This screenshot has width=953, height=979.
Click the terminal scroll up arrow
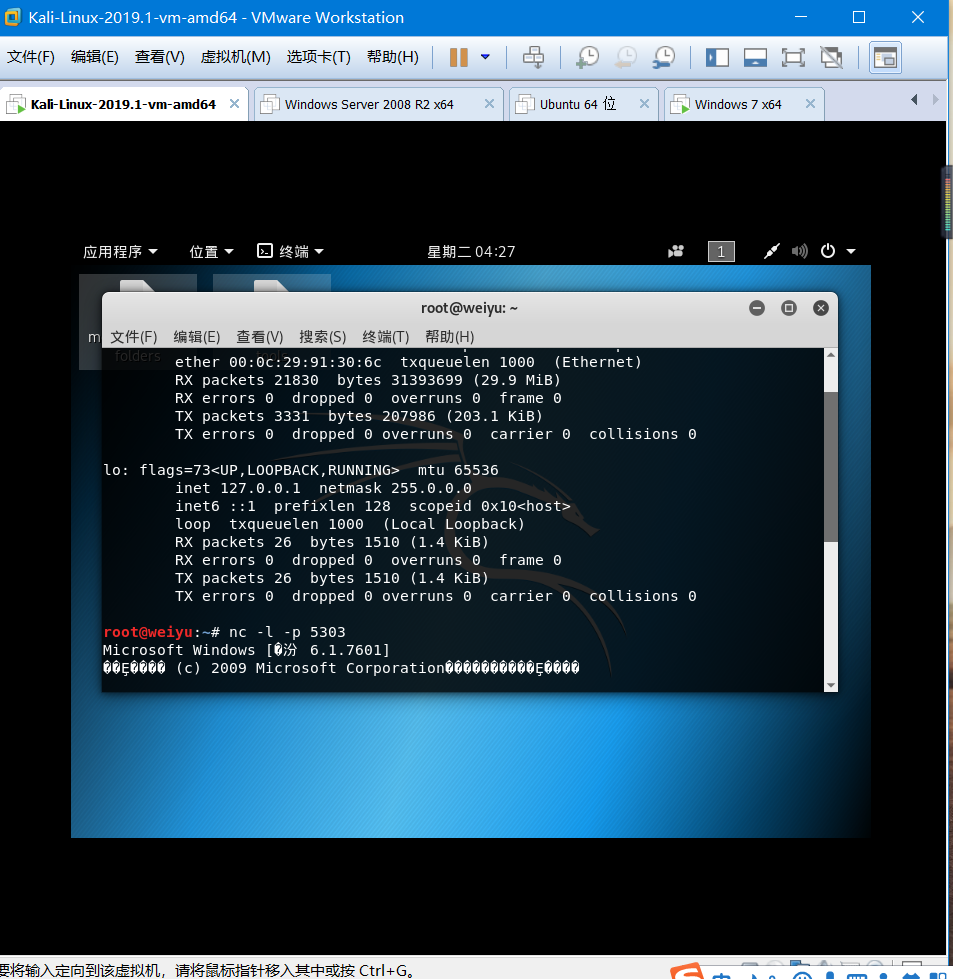(x=831, y=355)
